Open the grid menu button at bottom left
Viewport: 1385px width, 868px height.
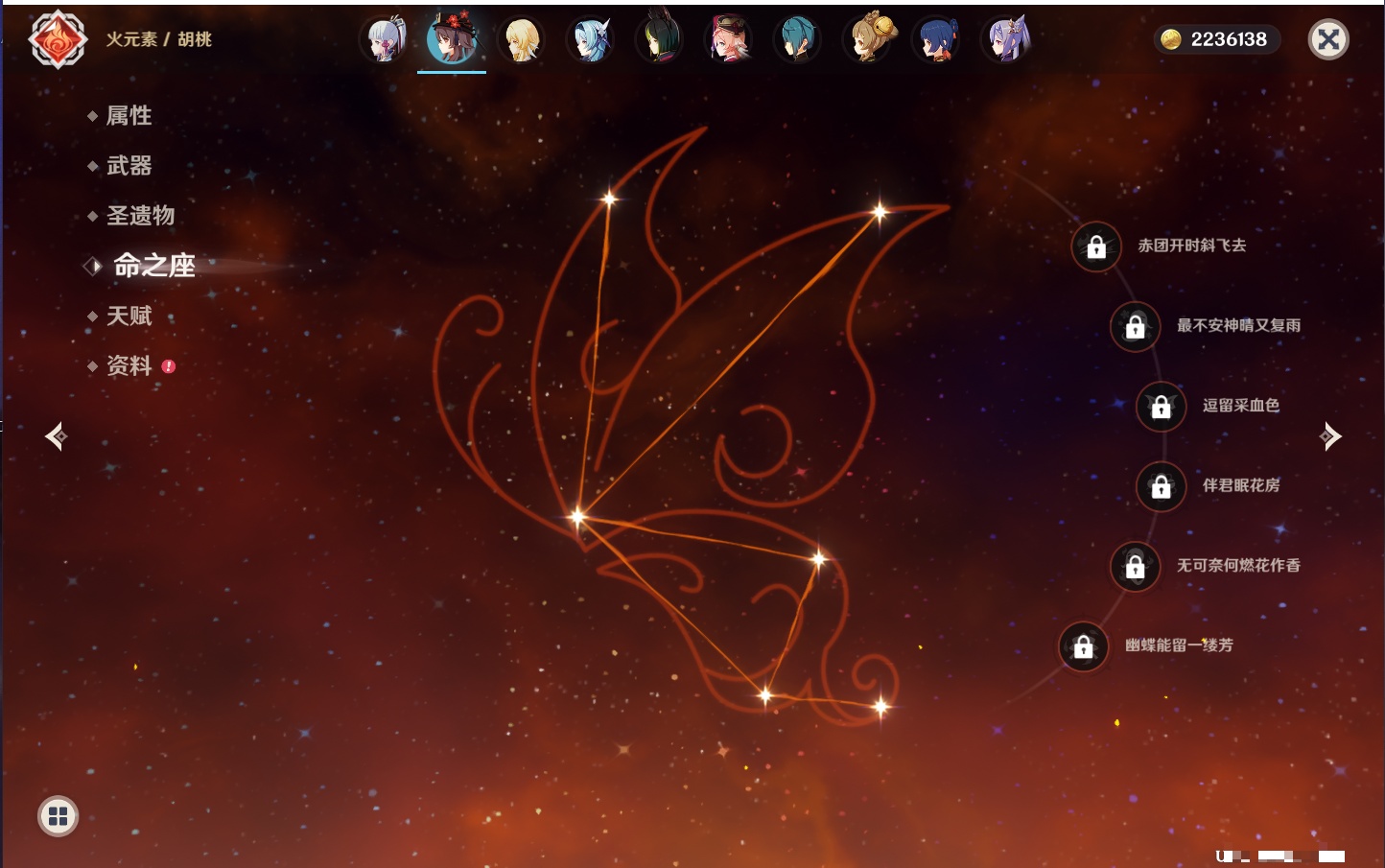click(x=58, y=816)
